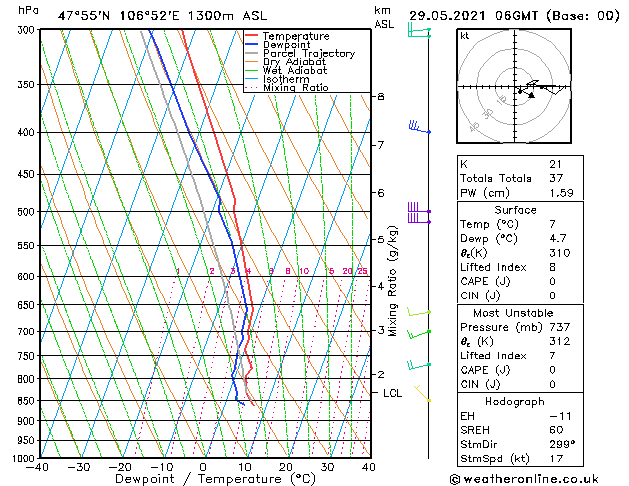Image resolution: width=629 pixels, height=486 pixels.
Task: Click the "600" pressure axis label
Action: 28,277
